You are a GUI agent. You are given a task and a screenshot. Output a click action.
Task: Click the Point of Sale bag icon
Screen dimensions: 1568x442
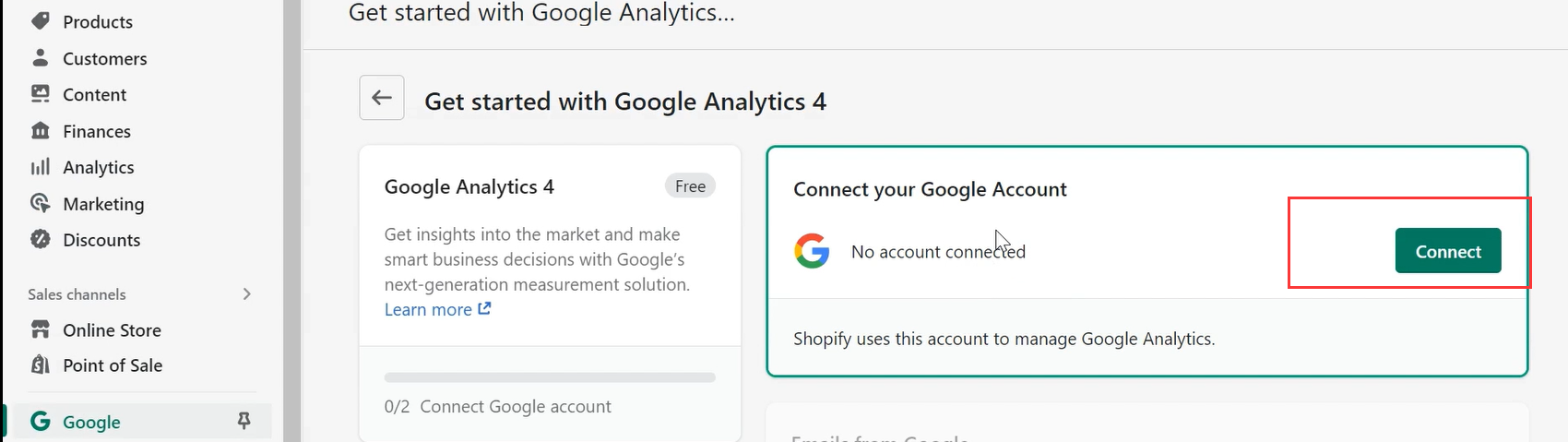pos(41,365)
